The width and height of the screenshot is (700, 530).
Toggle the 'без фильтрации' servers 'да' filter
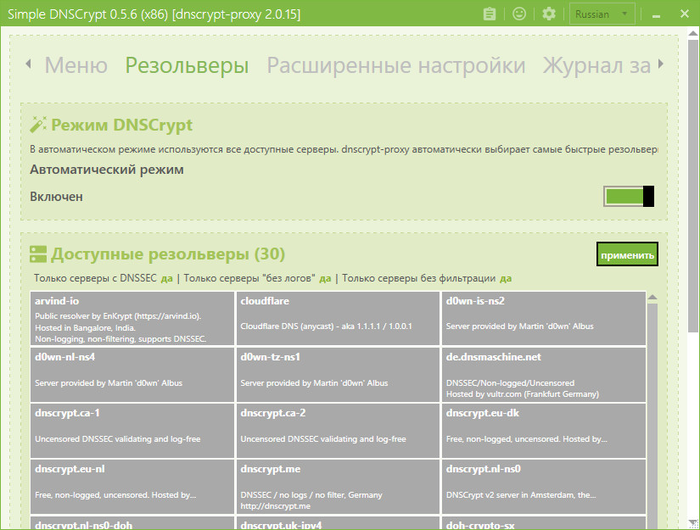click(x=506, y=278)
